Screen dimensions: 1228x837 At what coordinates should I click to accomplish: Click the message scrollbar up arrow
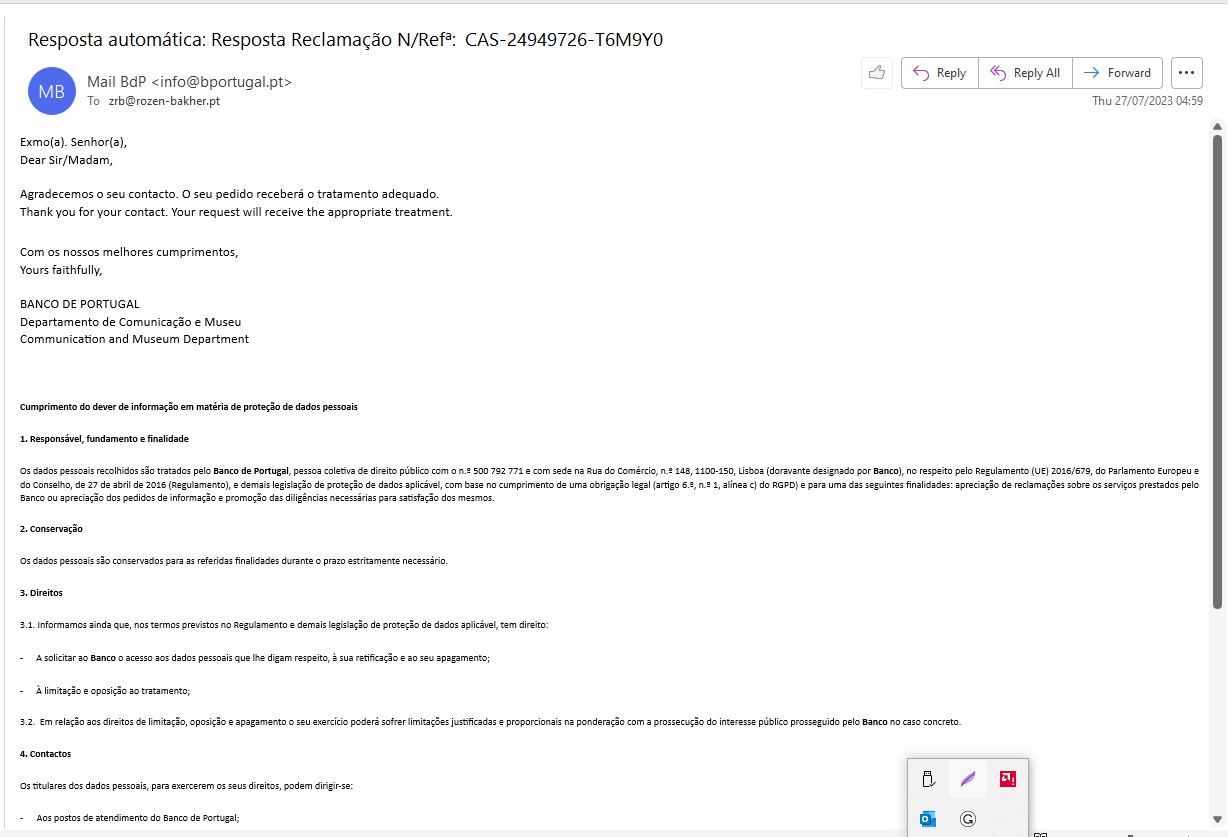[1217, 127]
